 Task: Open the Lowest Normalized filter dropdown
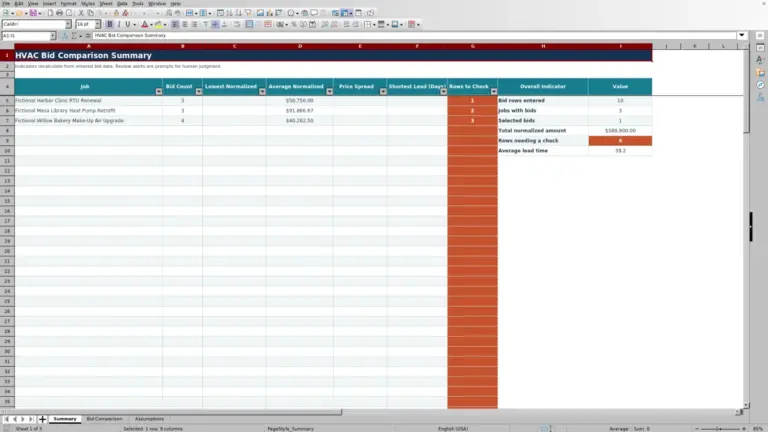tap(262, 92)
